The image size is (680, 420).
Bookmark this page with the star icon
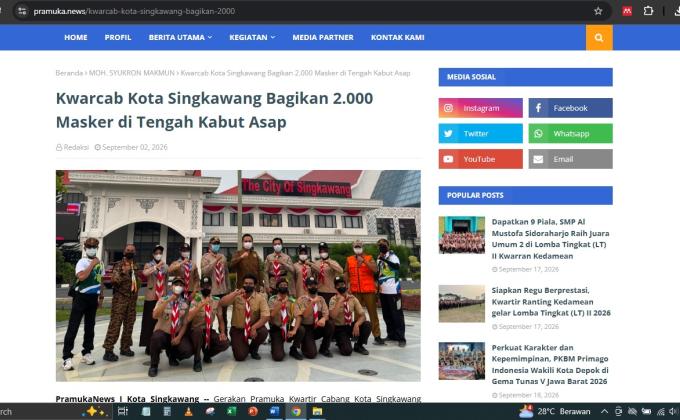[598, 11]
